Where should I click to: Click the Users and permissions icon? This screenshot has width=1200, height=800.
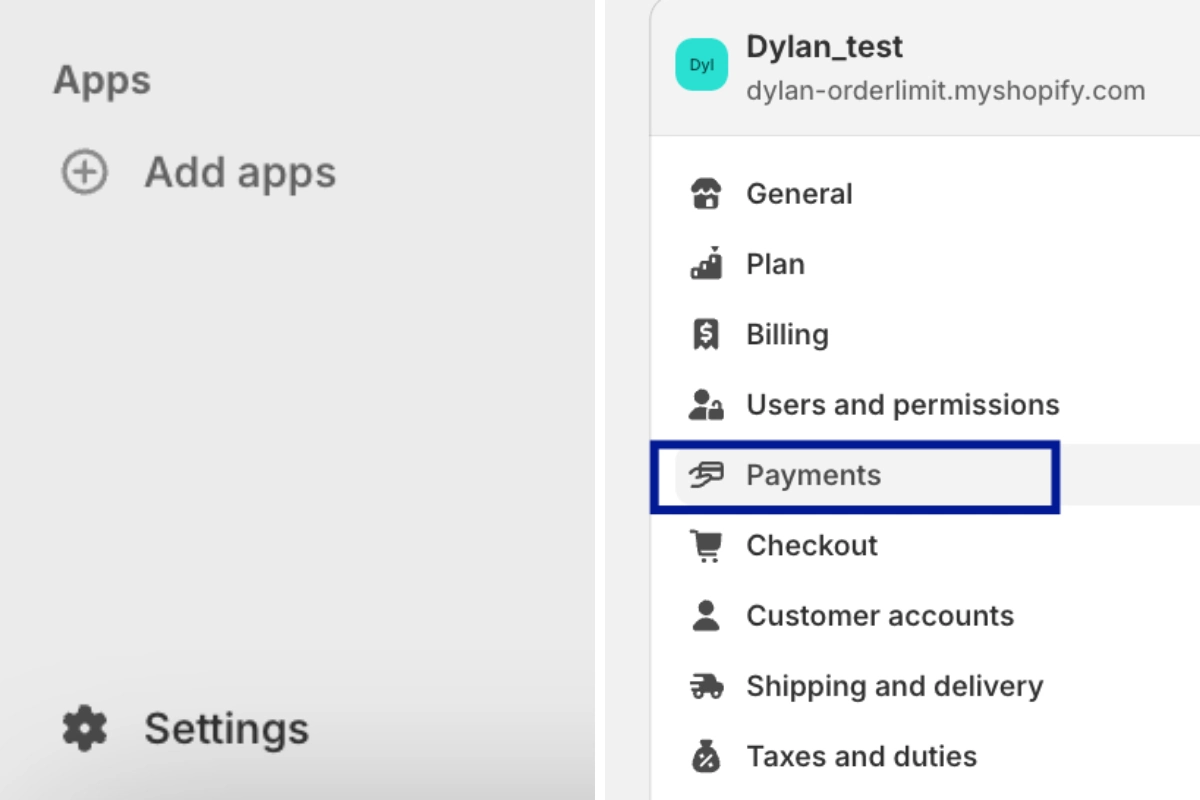[706, 405]
